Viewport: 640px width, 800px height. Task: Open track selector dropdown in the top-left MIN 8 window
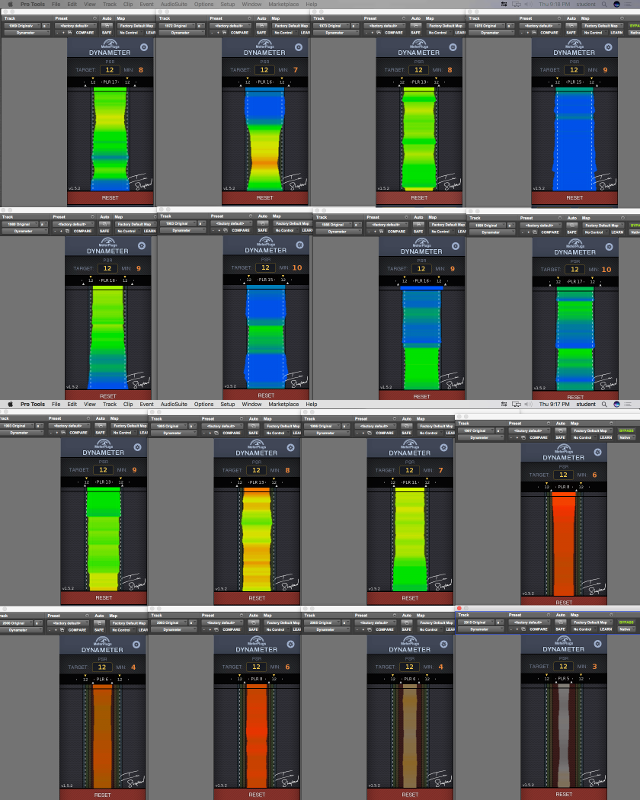coord(23,26)
